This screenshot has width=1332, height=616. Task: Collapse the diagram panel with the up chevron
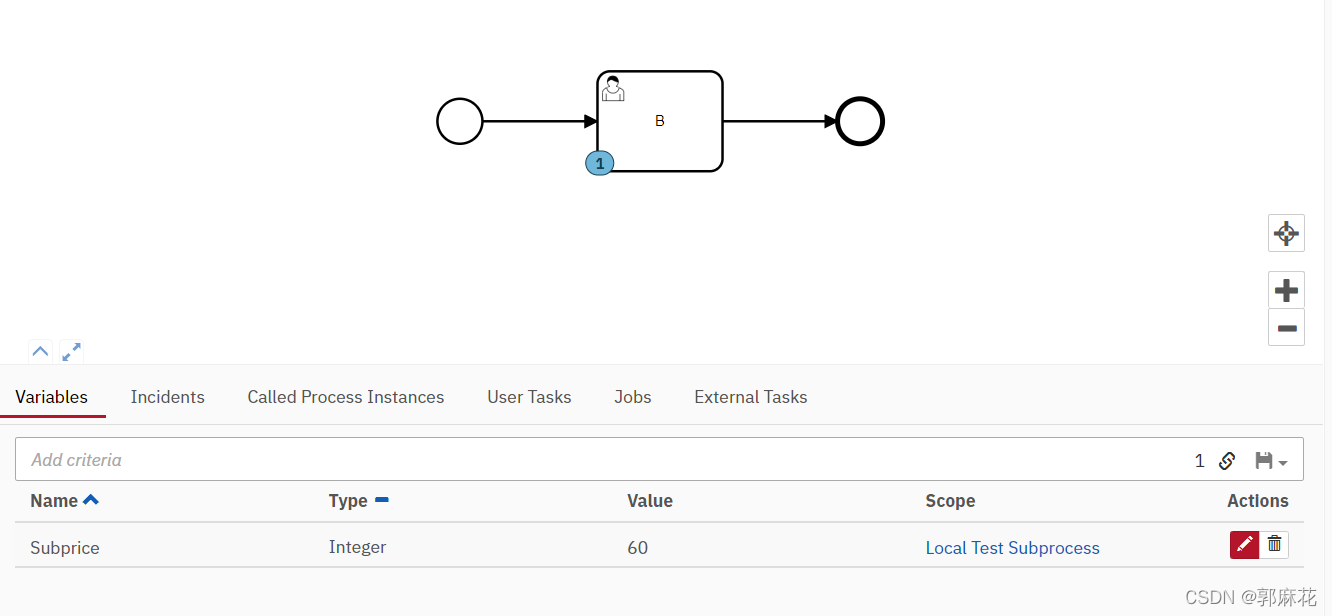click(40, 352)
